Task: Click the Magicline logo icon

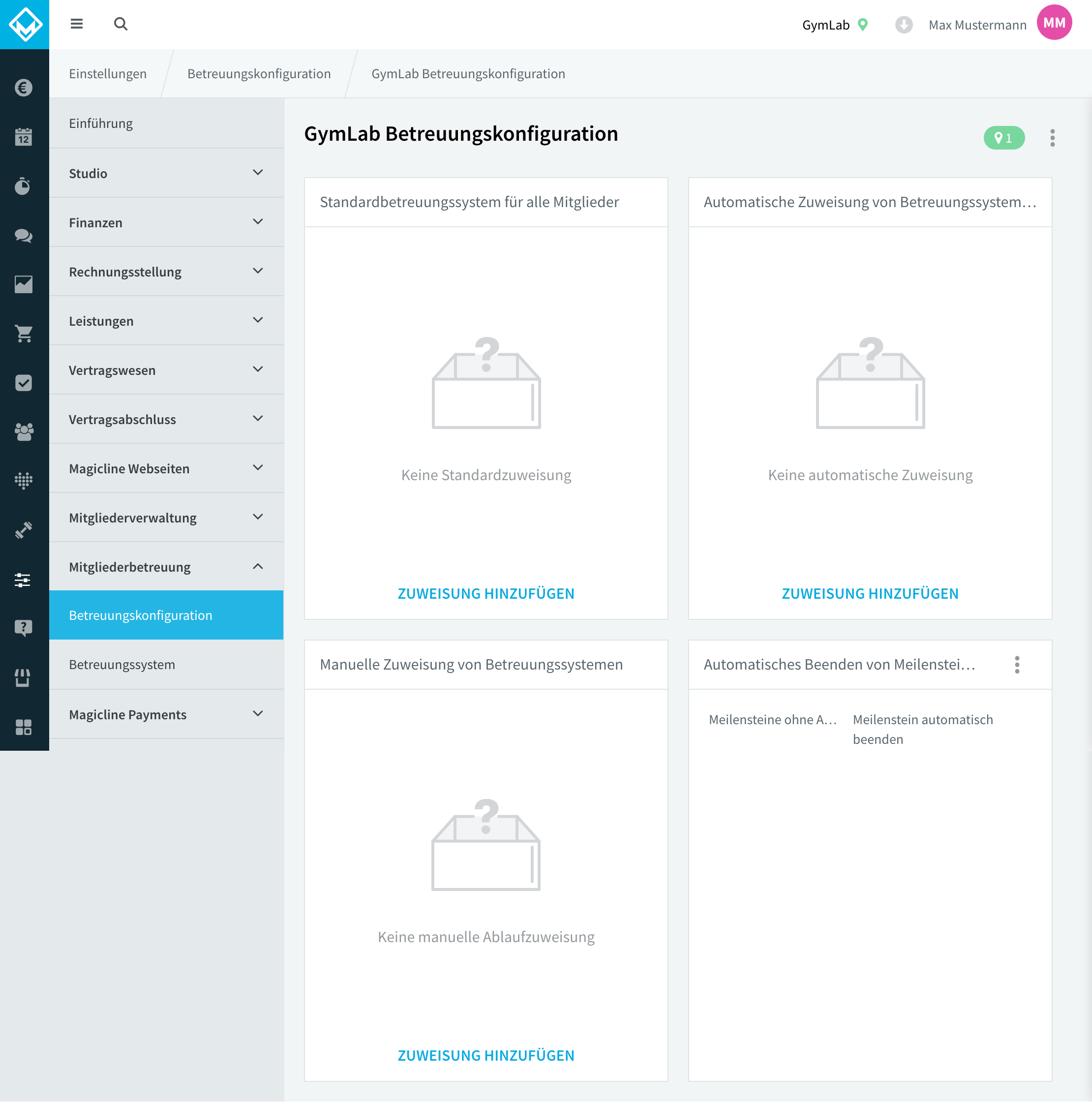Action: point(25,25)
